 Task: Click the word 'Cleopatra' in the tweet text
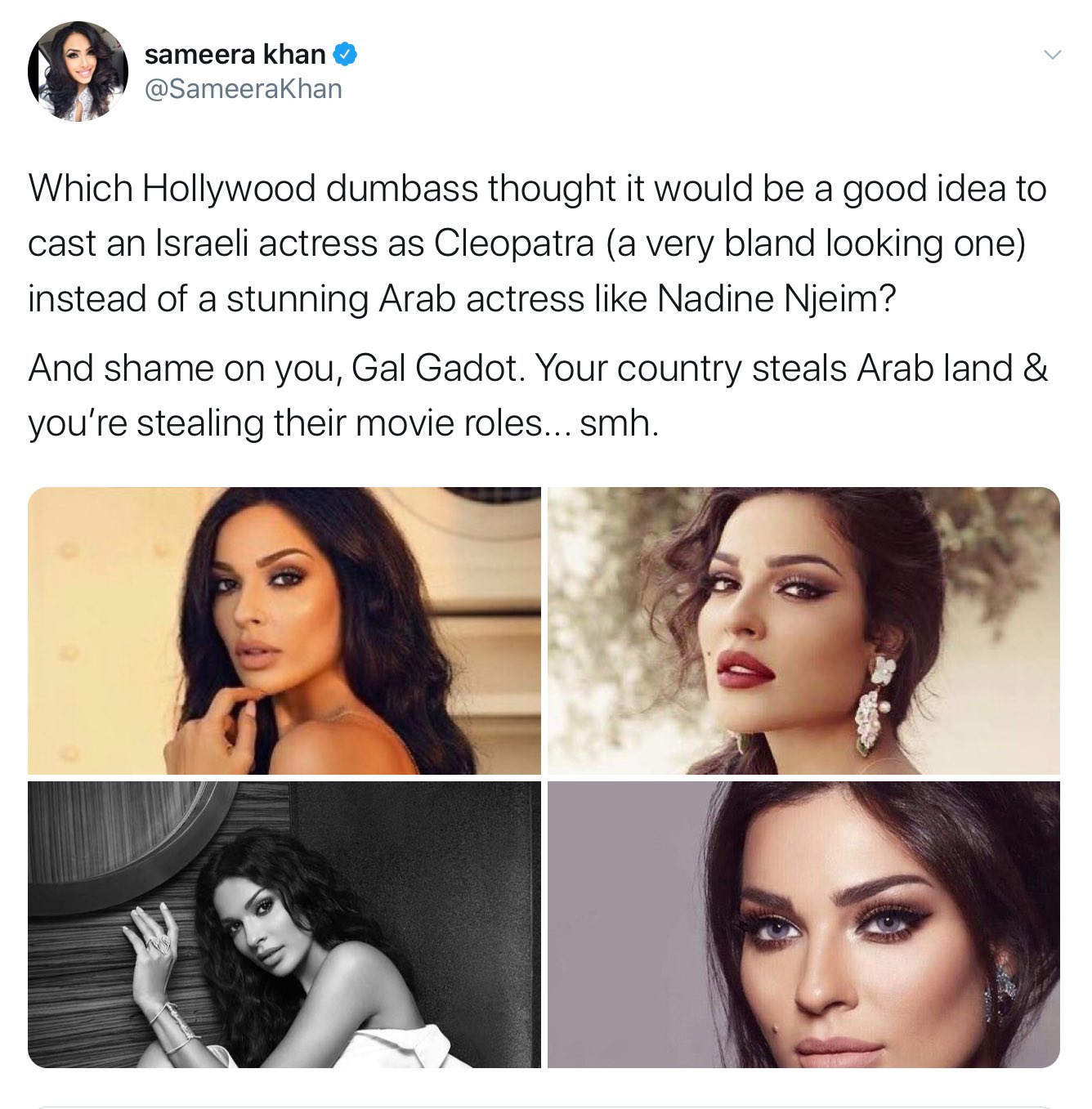513,244
